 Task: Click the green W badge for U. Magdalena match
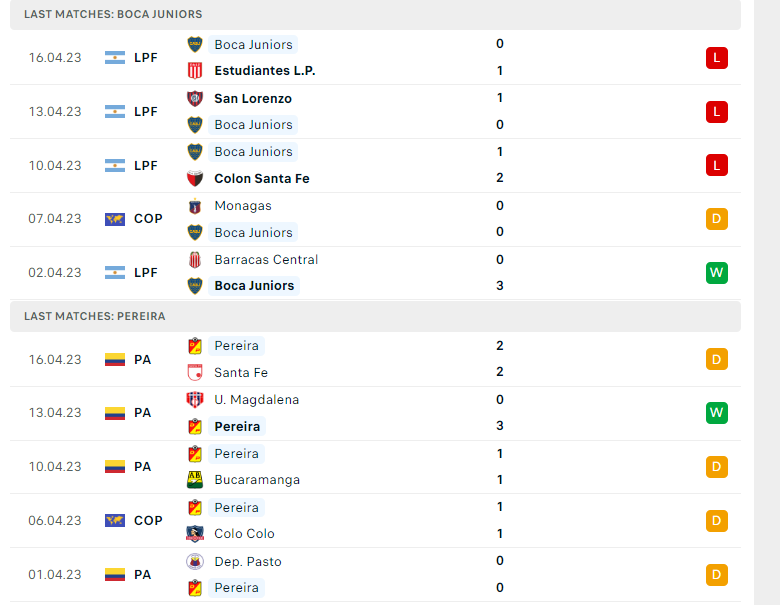click(x=716, y=413)
